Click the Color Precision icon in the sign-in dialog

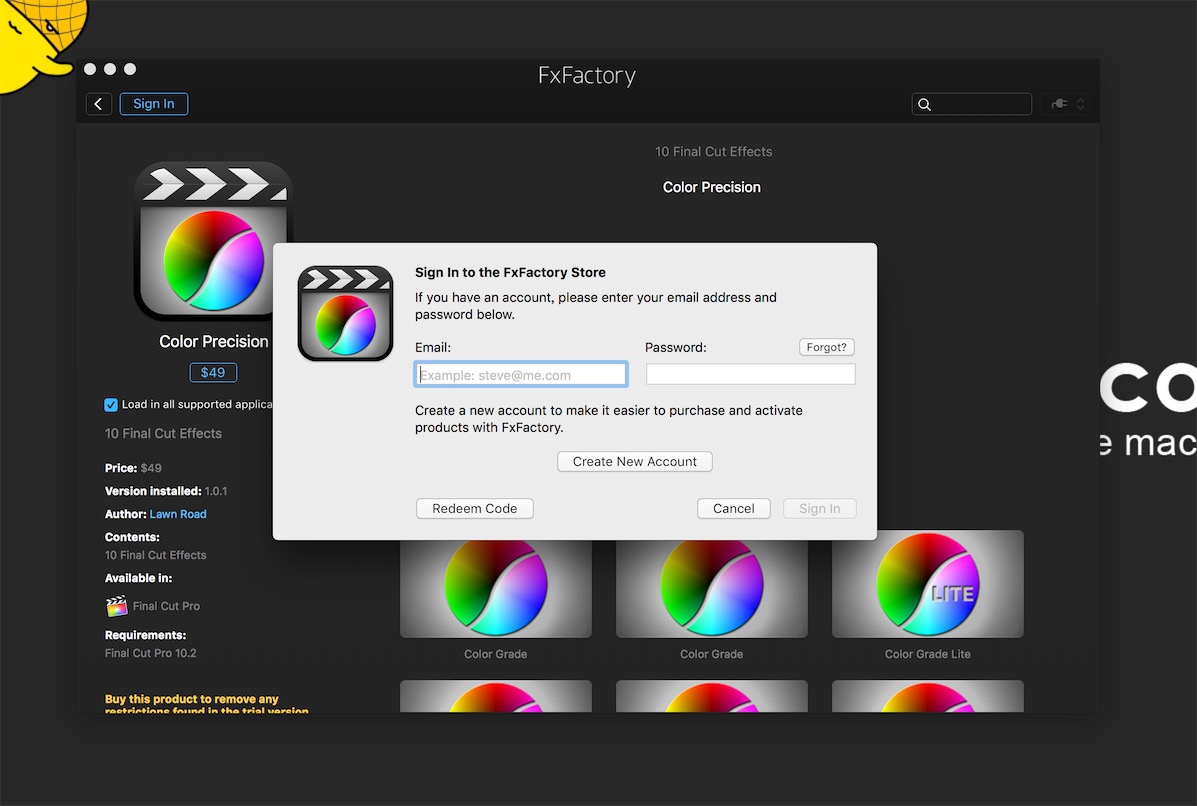[345, 313]
